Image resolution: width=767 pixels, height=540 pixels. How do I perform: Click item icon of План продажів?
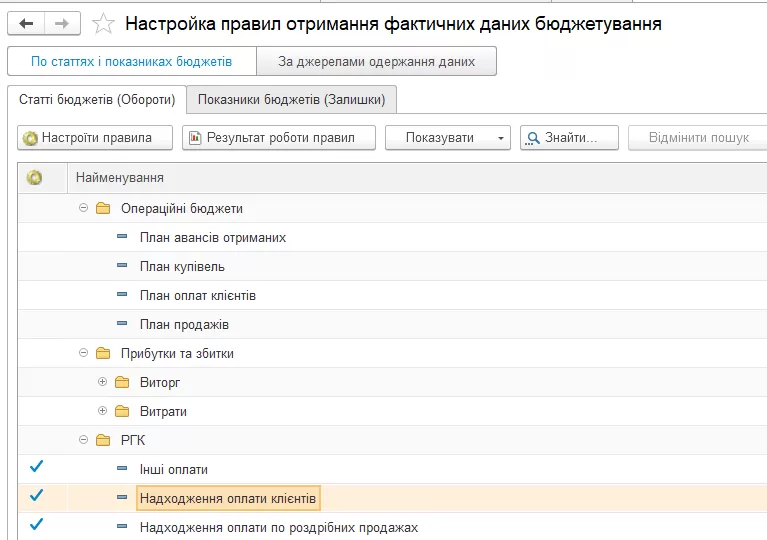point(122,323)
